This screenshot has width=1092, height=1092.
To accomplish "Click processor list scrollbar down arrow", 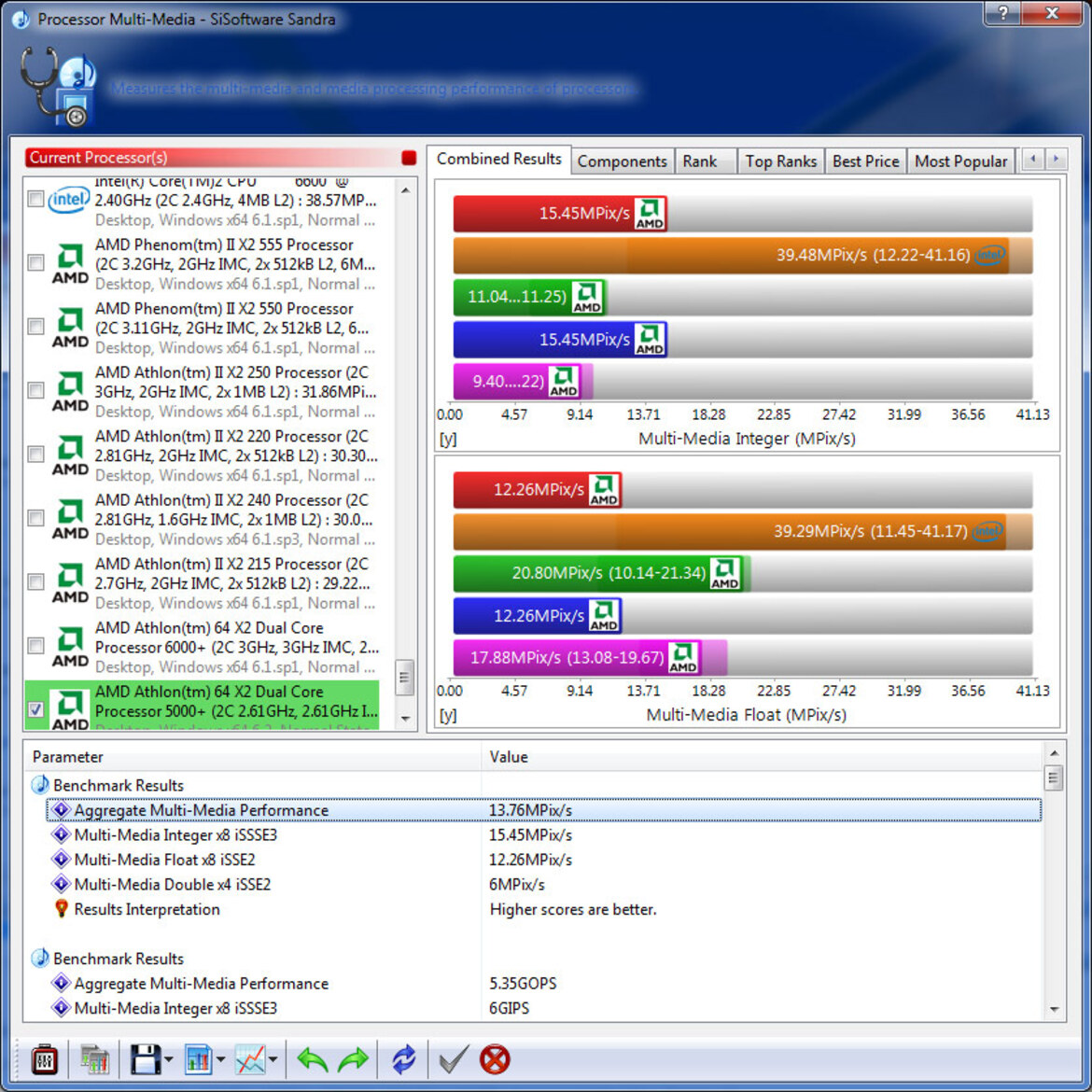I will tap(405, 718).
